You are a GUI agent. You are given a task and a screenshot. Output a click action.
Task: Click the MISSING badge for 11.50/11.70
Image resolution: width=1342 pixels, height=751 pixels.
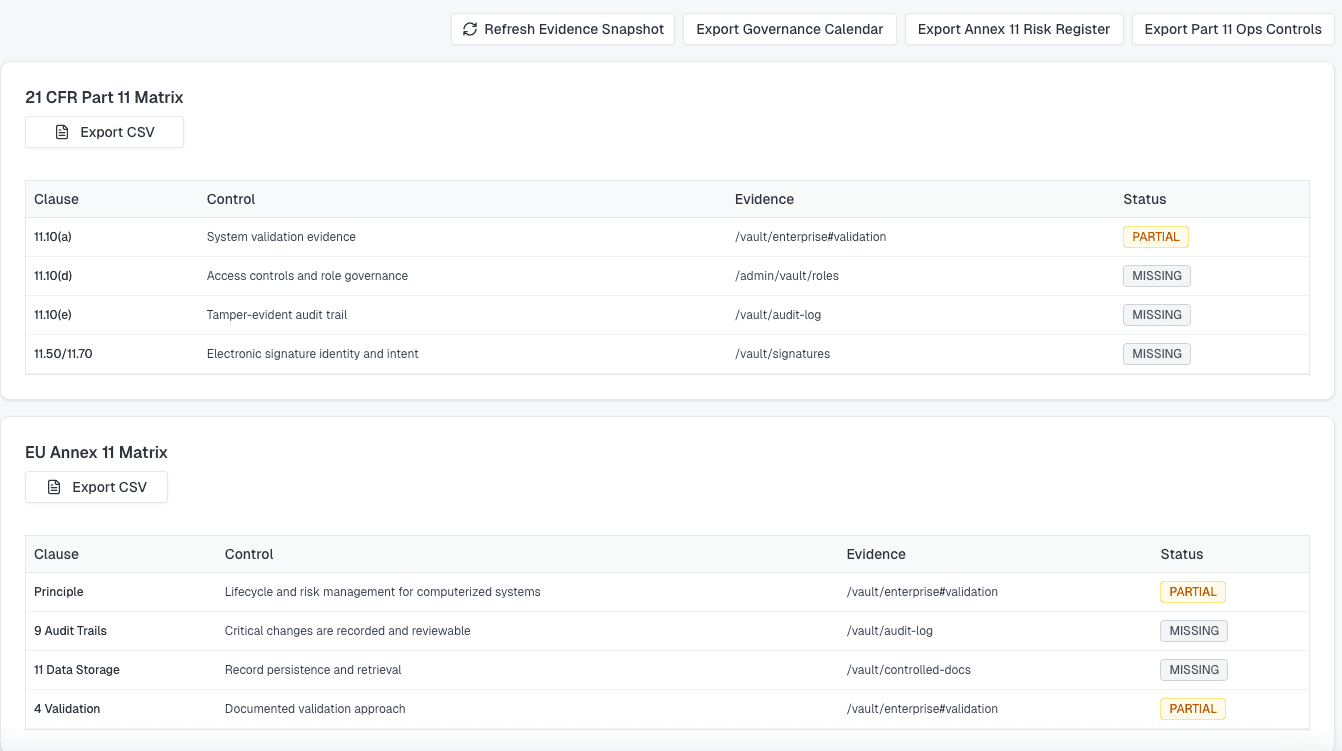pos(1156,353)
